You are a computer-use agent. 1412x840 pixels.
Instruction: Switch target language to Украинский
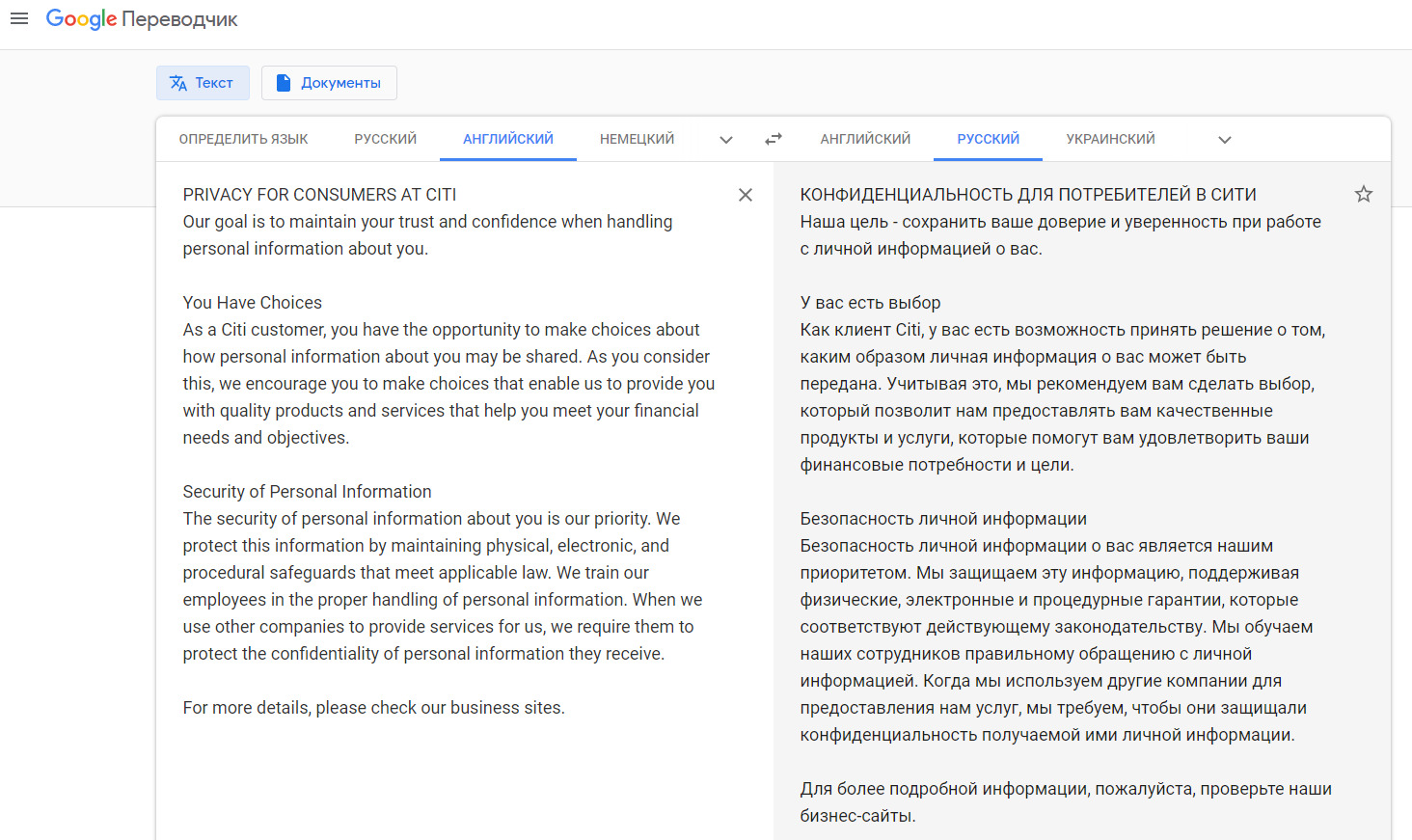pos(1110,139)
